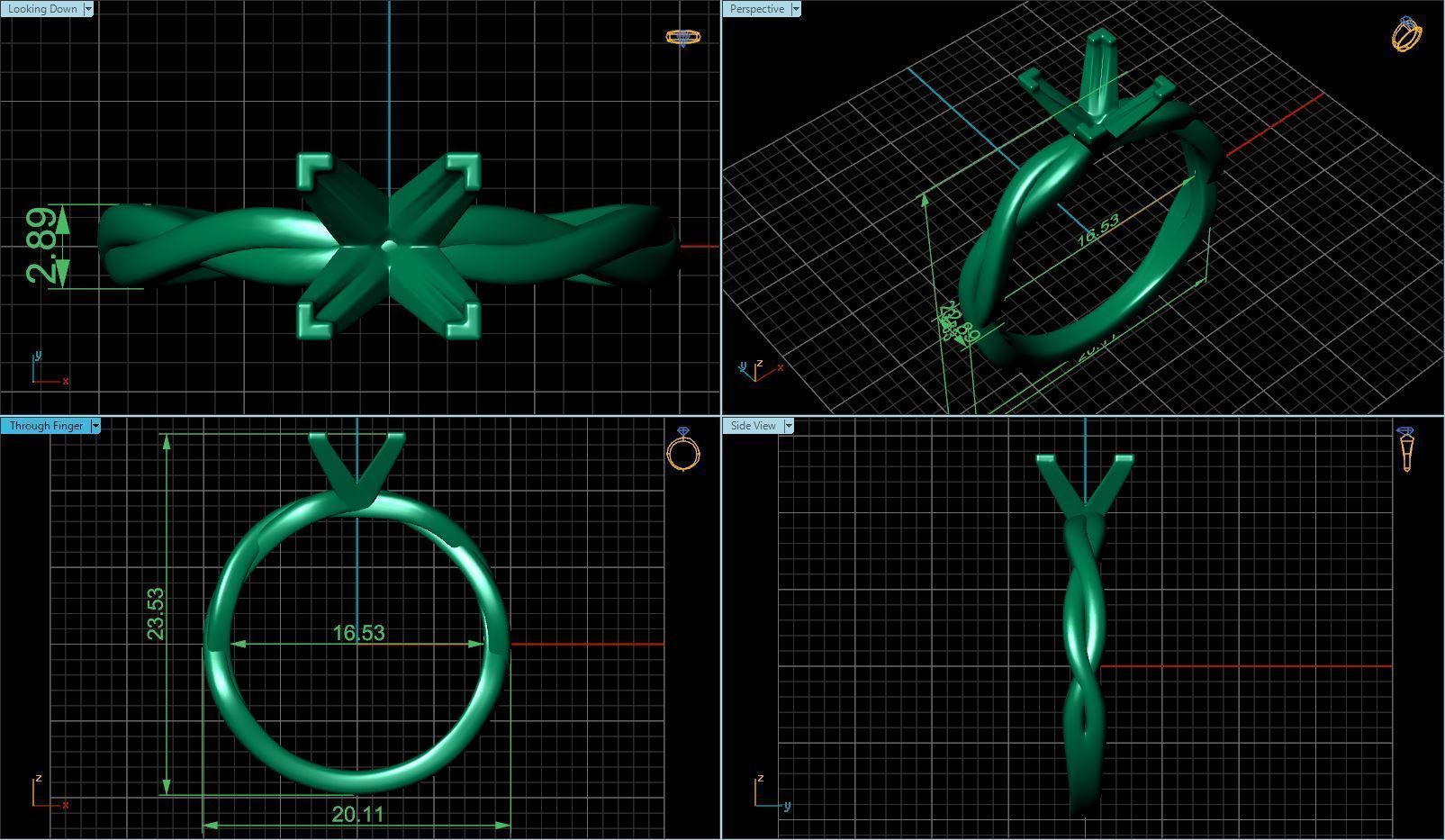Click the axis indicator icon in Perspective view
The image size is (1445, 840).
tap(761, 368)
